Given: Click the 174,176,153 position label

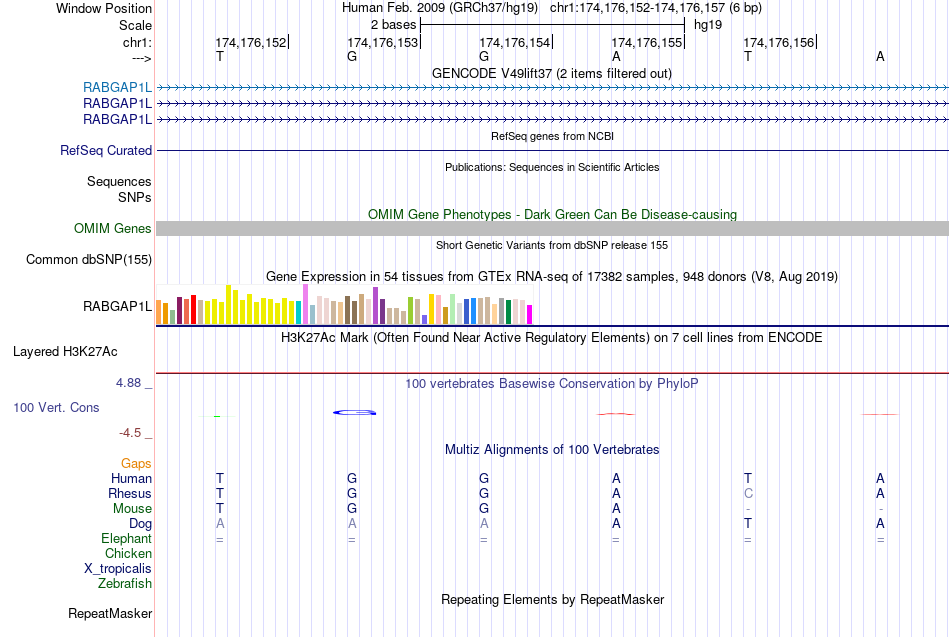Looking at the screenshot, I should [x=382, y=42].
